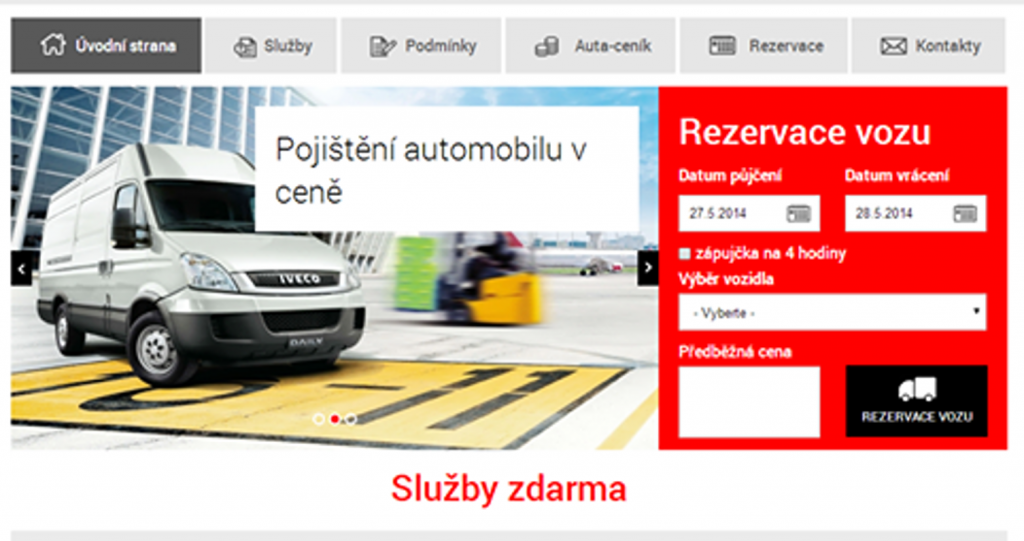
Task: Open the Kontakty tab
Action: [x=929, y=46]
